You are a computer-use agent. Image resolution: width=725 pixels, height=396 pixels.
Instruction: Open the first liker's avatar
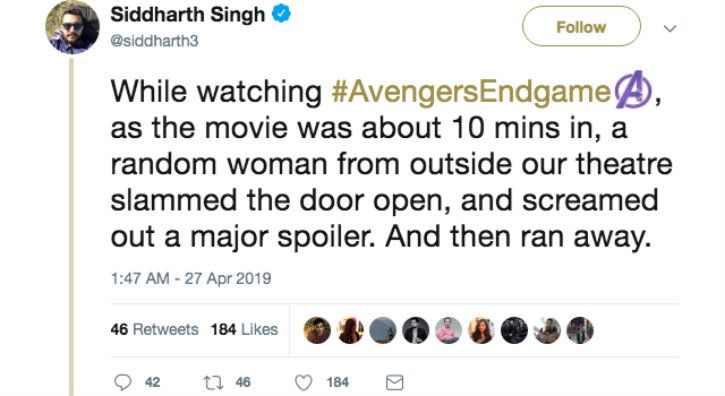317,330
